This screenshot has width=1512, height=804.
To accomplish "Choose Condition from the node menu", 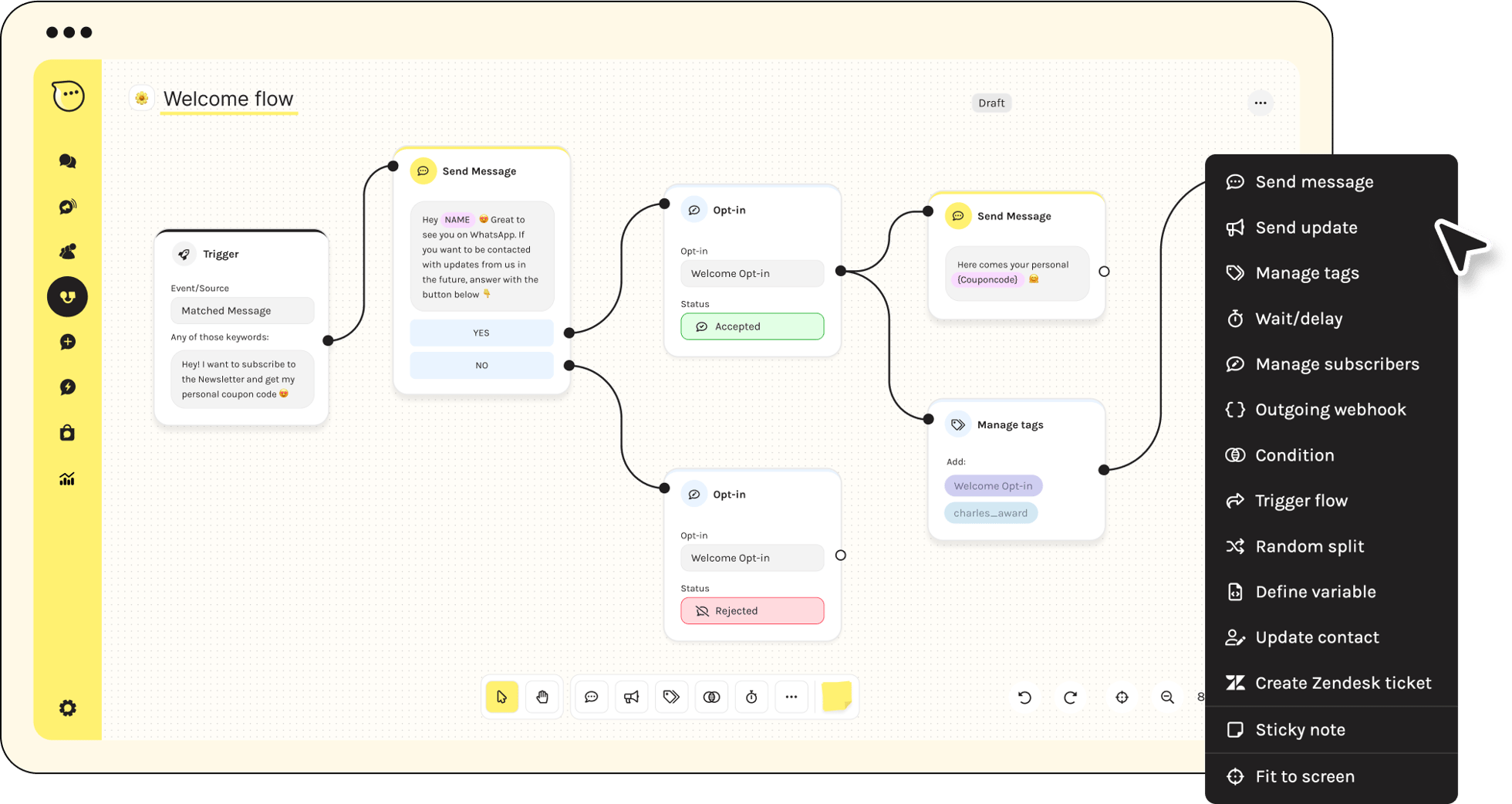I will click(1331, 455).
